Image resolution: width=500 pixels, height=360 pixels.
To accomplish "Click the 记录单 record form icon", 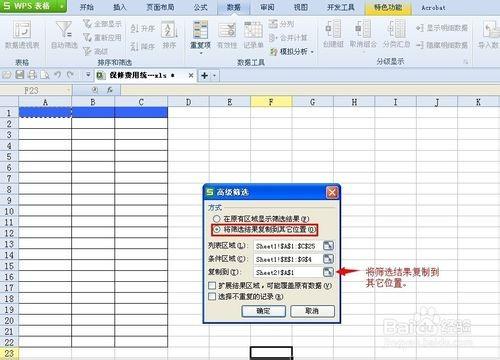I will click(253, 30).
